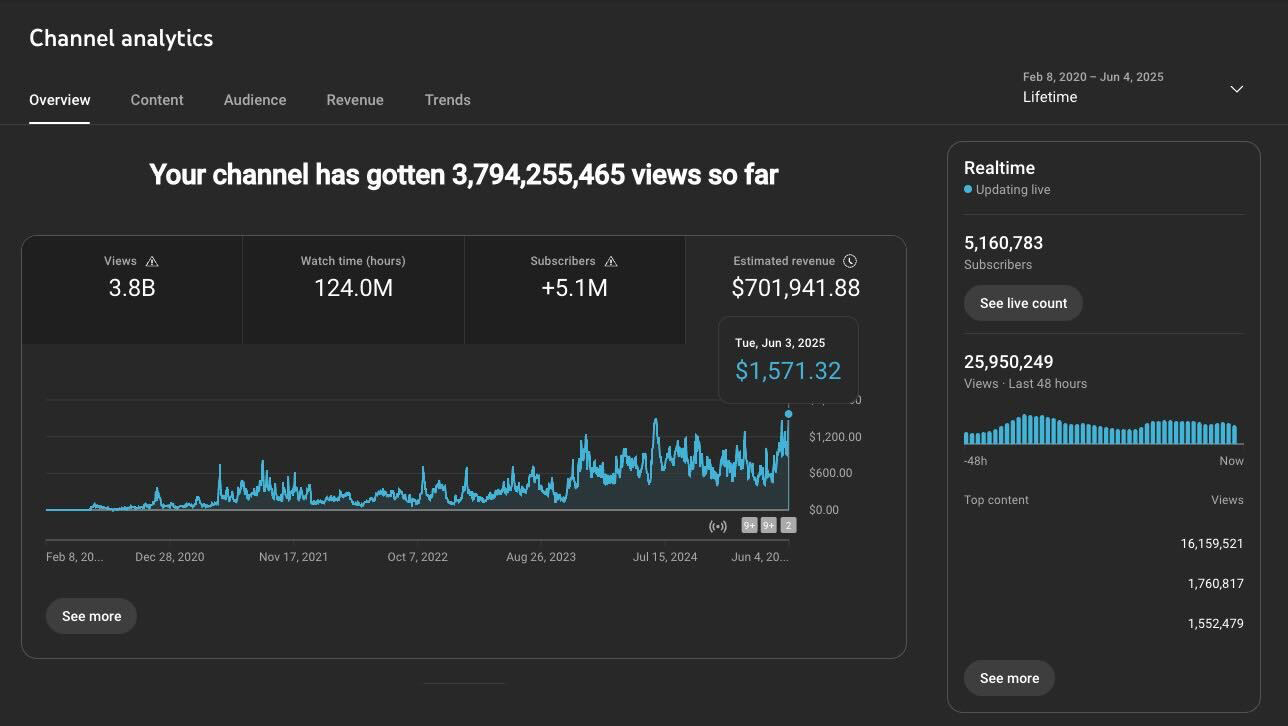1288x726 pixels.
Task: Open the Overview tab
Action: click(x=59, y=100)
